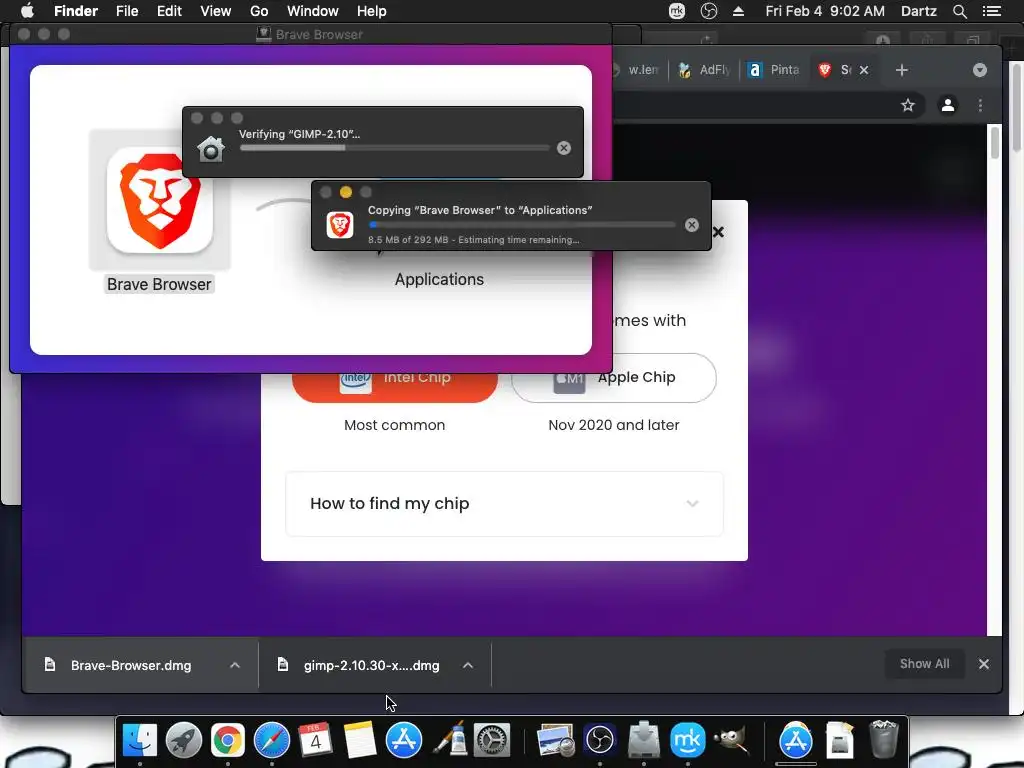Open a new Chrome tab
This screenshot has height=768, width=1024.
902,70
